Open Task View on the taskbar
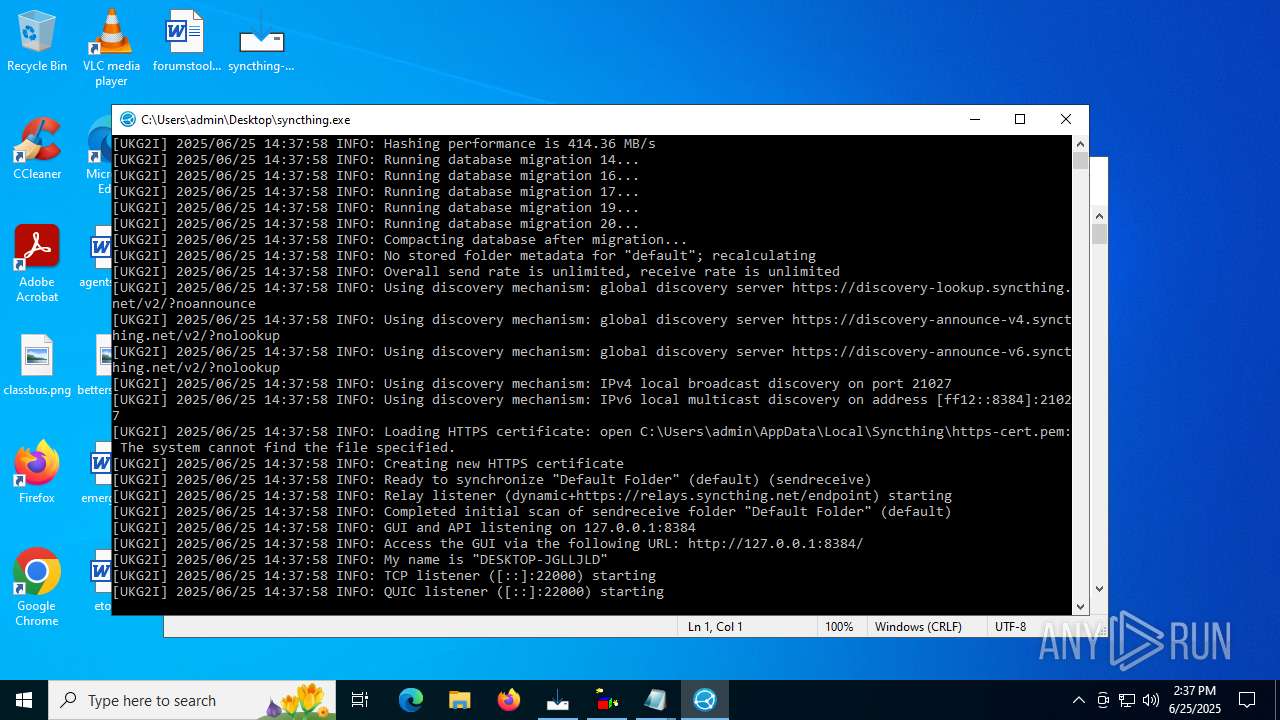The height and width of the screenshot is (720, 1280). (x=360, y=700)
